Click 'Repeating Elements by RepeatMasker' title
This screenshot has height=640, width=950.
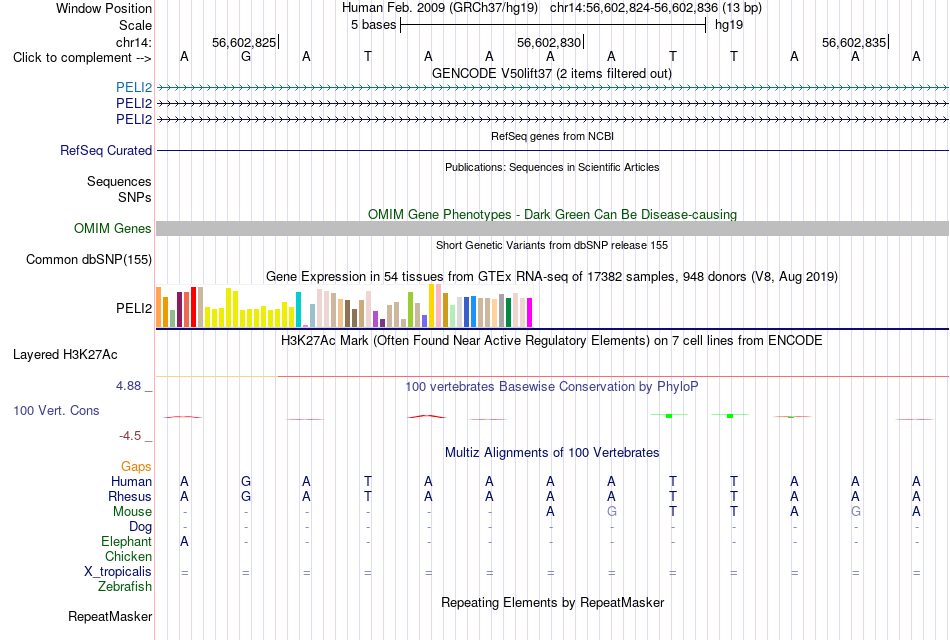coord(553,602)
